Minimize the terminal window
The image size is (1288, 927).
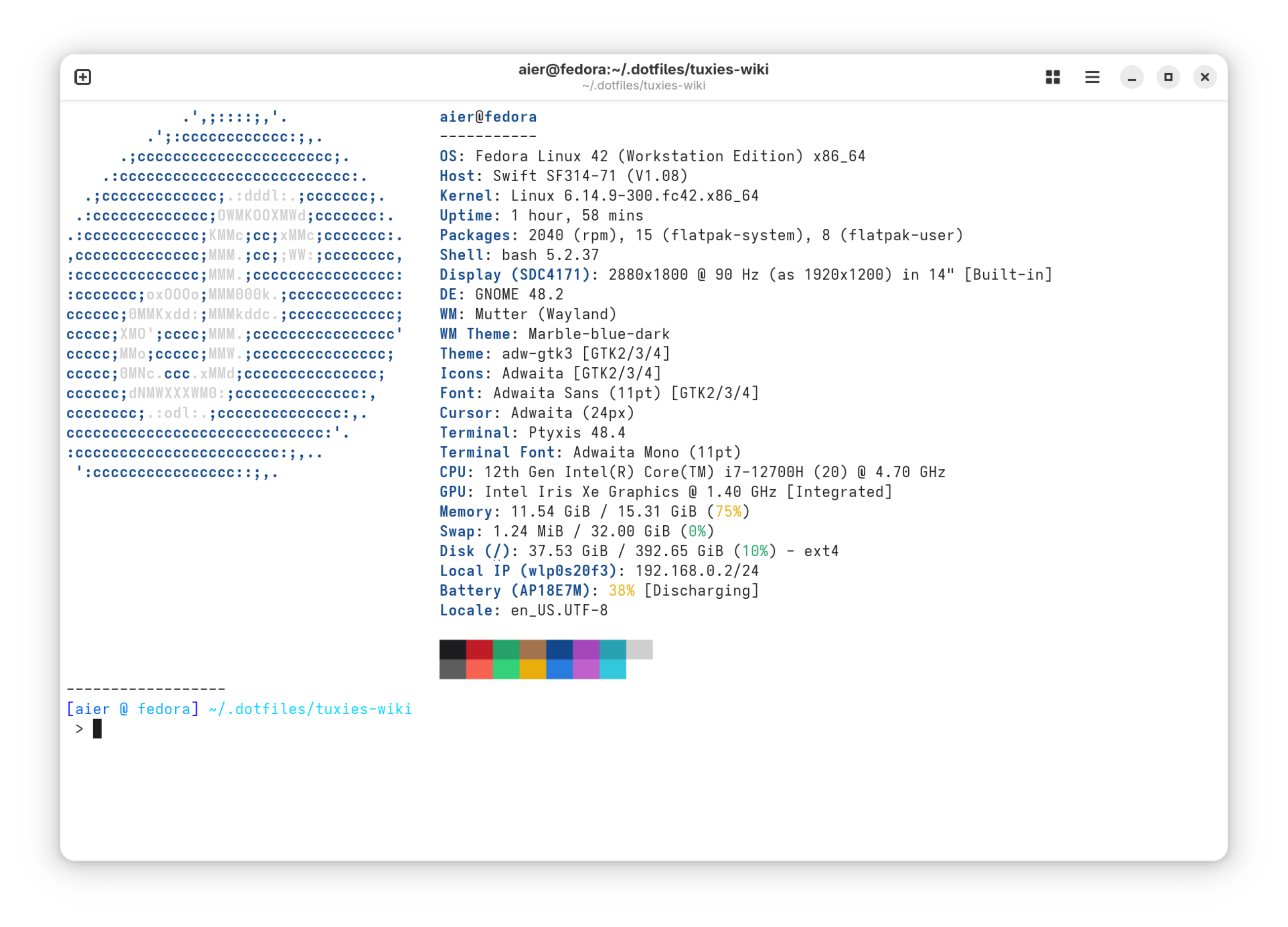coord(1131,77)
